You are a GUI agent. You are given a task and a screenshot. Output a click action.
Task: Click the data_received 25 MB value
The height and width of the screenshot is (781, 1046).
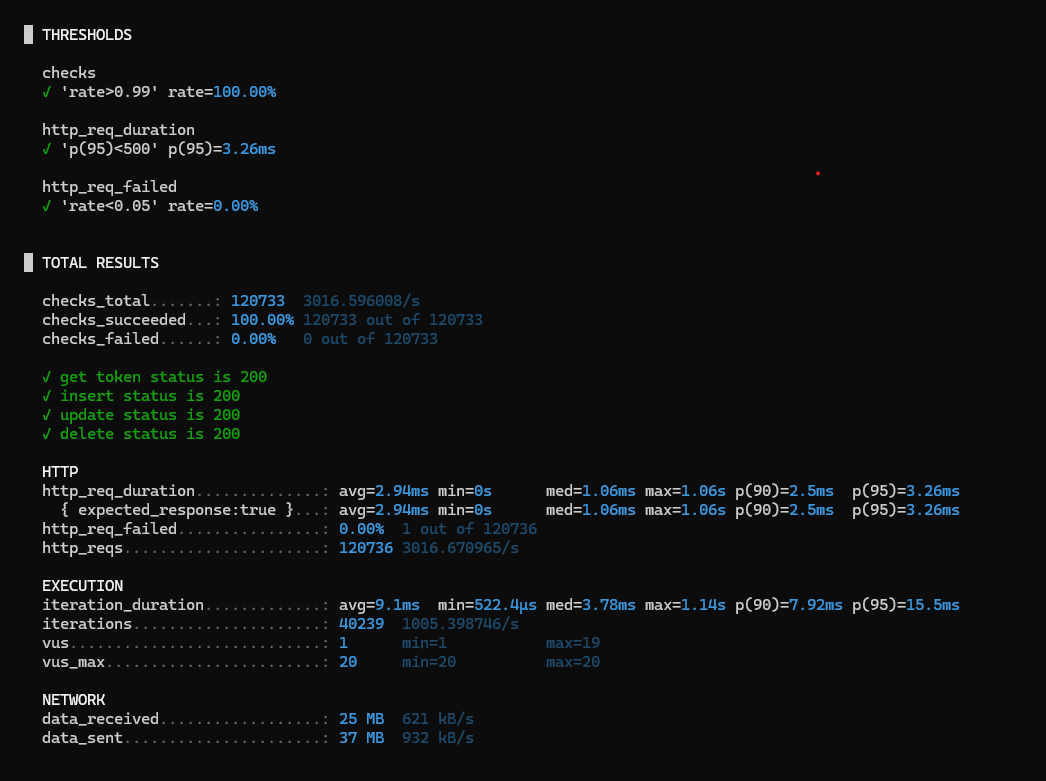(361, 719)
